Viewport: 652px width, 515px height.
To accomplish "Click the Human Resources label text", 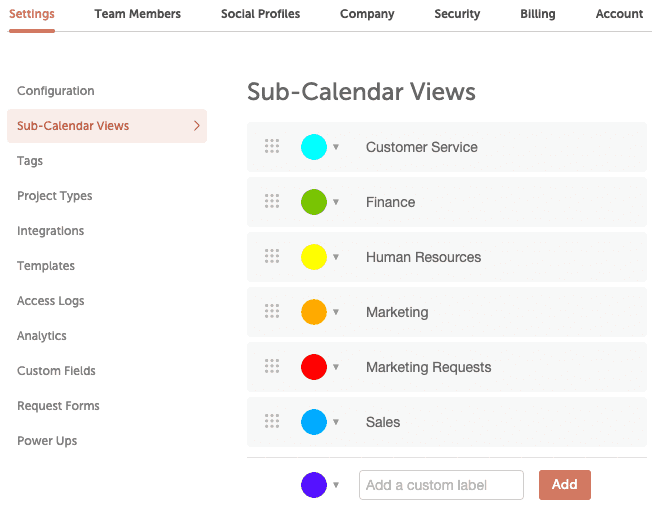I will point(423,257).
